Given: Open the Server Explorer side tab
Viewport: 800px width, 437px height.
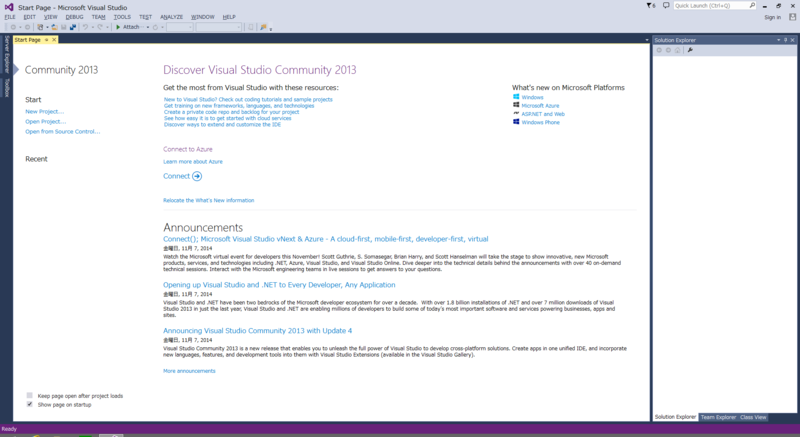Looking at the screenshot, I should pos(7,54).
